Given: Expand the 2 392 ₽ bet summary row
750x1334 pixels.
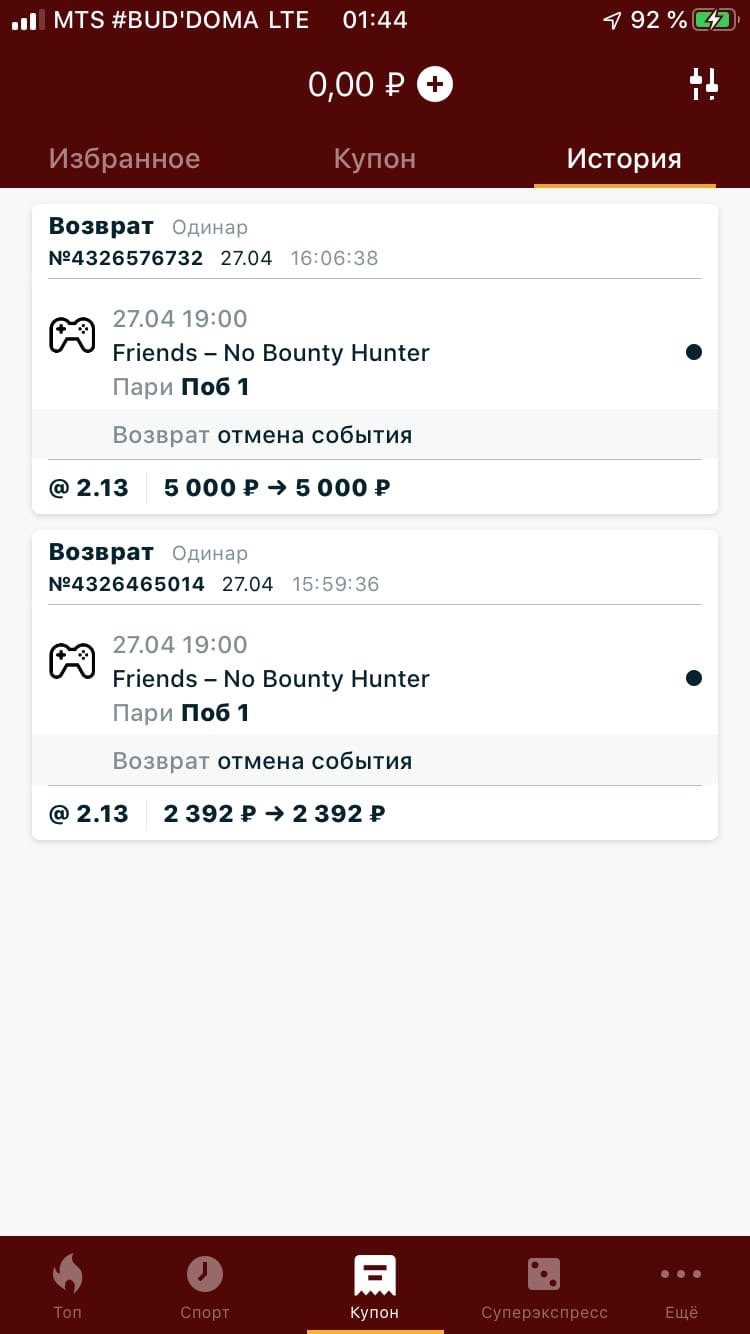Looking at the screenshot, I should 375,814.
